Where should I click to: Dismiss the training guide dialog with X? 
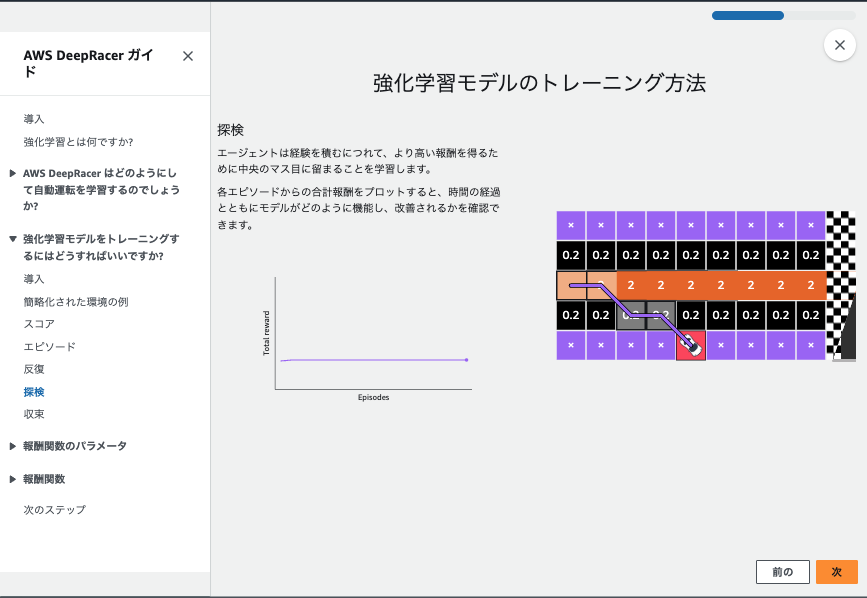[x=839, y=45]
